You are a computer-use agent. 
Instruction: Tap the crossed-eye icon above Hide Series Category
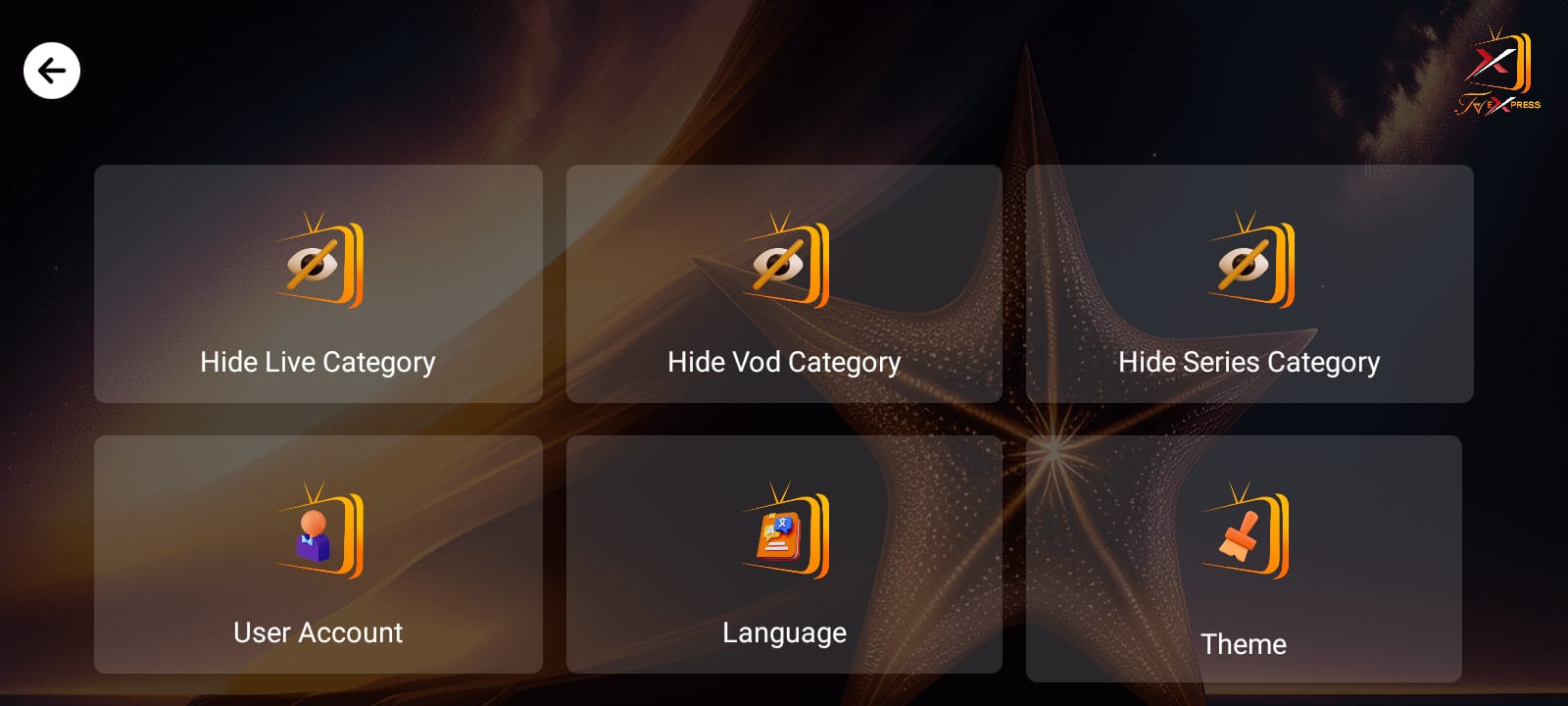click(x=1250, y=260)
